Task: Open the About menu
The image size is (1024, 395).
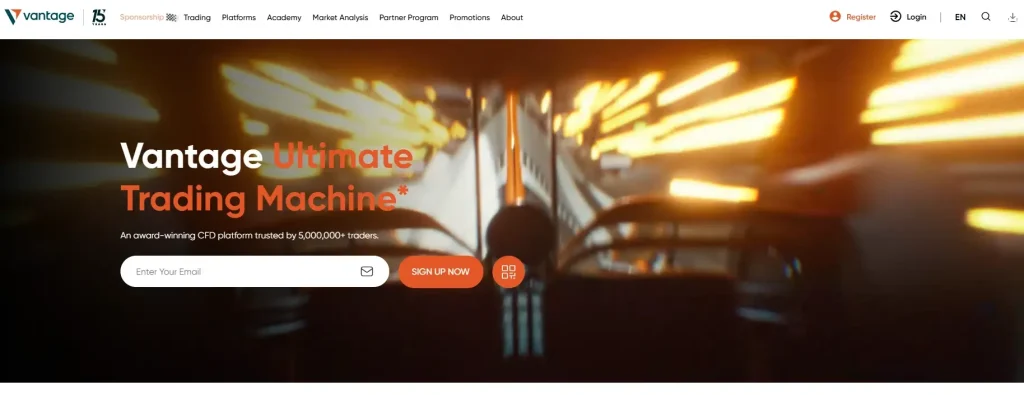Action: point(512,18)
